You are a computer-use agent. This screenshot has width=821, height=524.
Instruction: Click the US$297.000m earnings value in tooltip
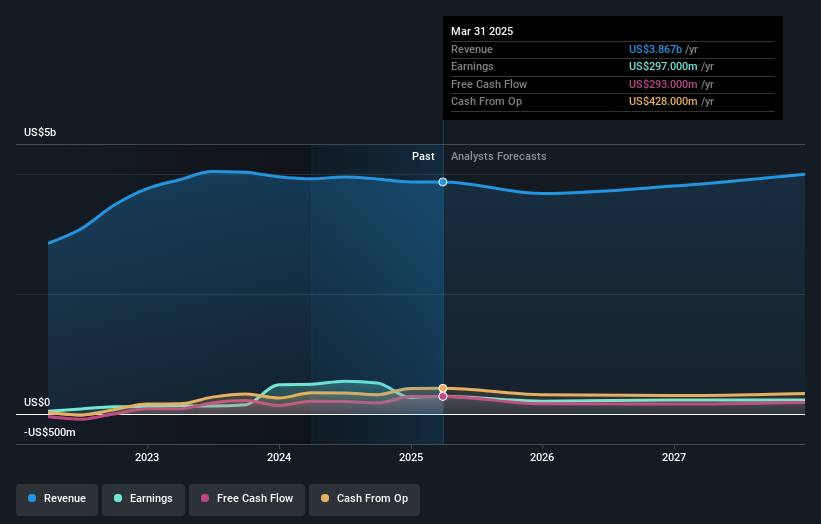pos(663,66)
